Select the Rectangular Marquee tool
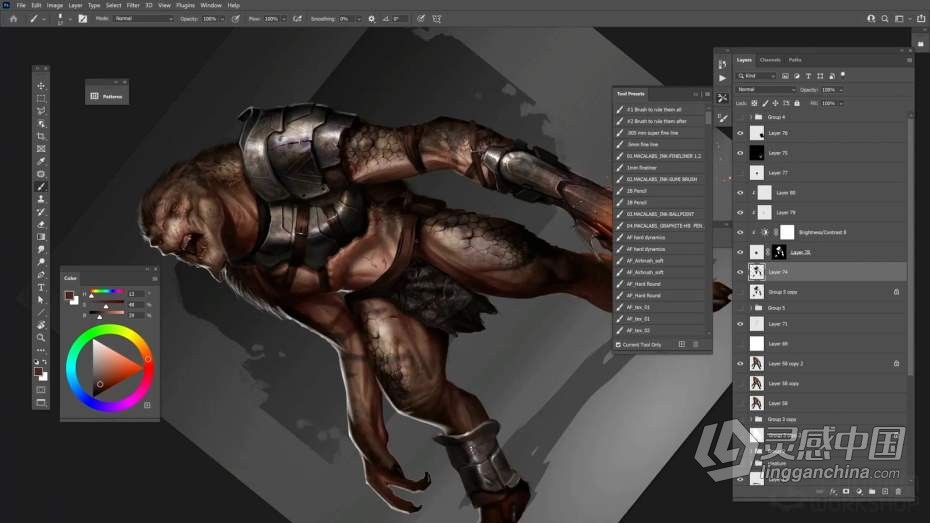Image resolution: width=930 pixels, height=523 pixels. point(41,98)
